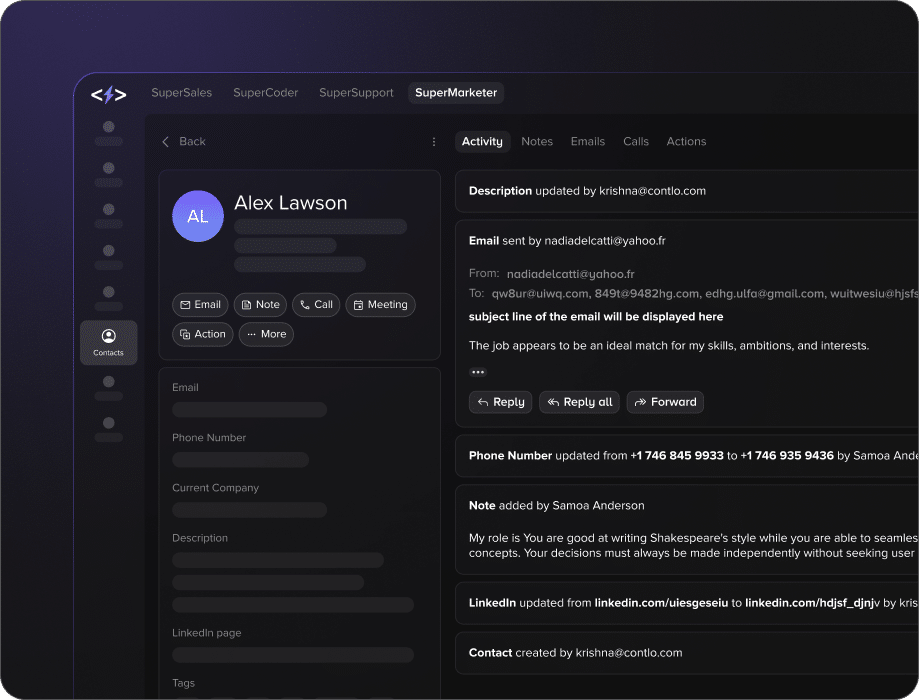919x700 pixels.
Task: Open the three-dot contact options menu
Action: [x=434, y=142]
